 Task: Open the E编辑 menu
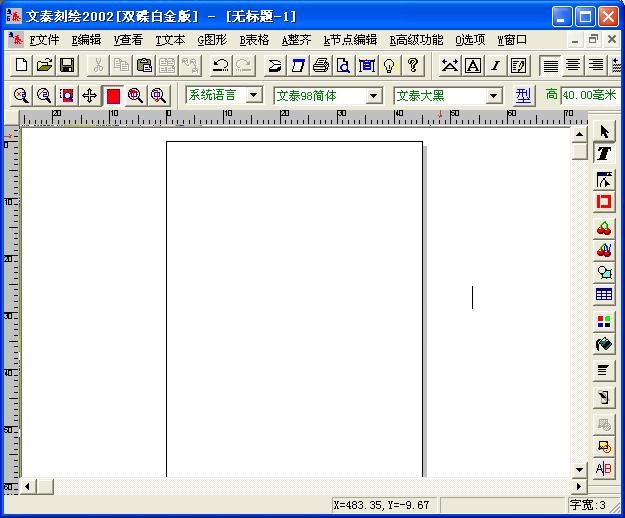[x=86, y=40]
